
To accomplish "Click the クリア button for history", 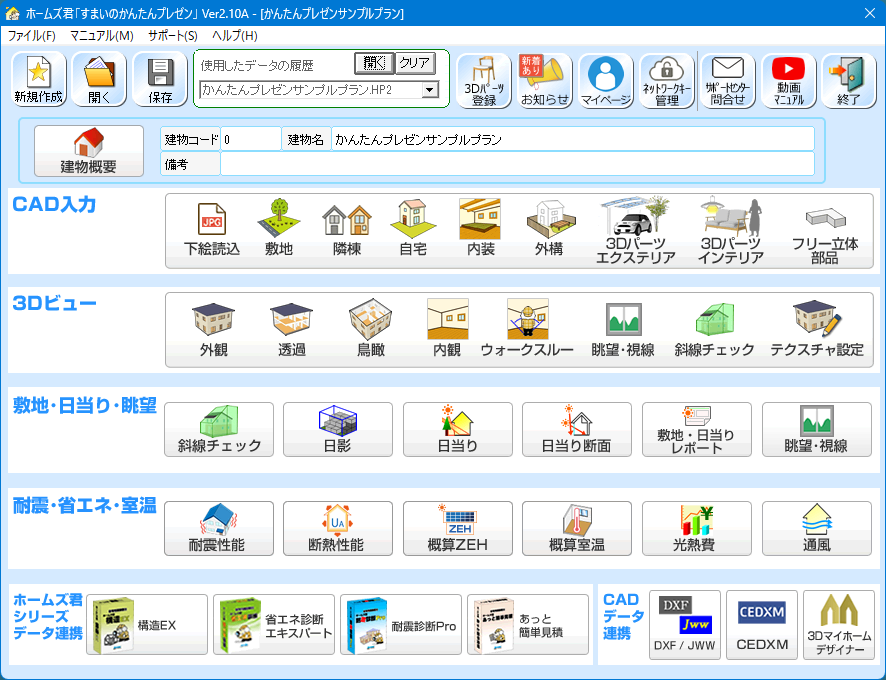I will [x=414, y=63].
